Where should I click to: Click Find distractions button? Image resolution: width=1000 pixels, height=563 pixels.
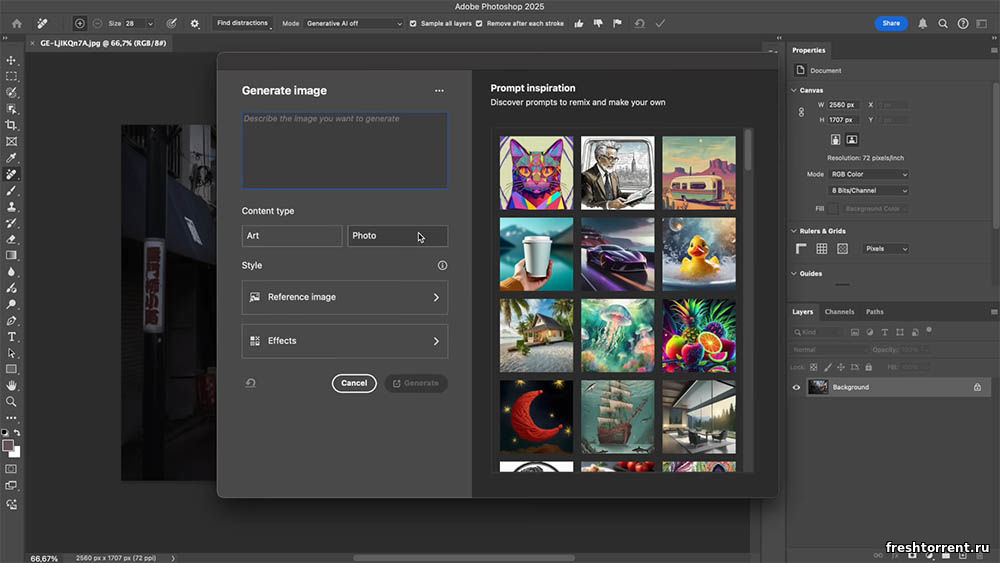click(242, 24)
